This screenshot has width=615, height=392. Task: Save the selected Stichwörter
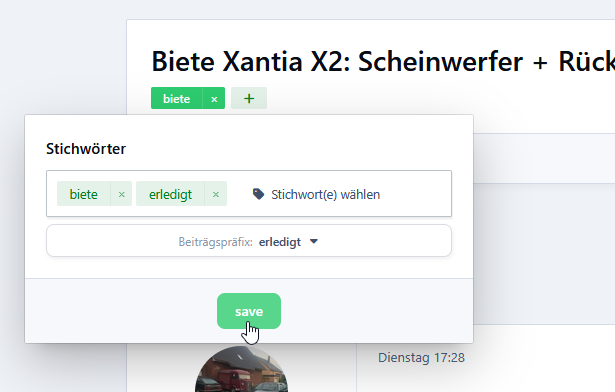point(249,311)
